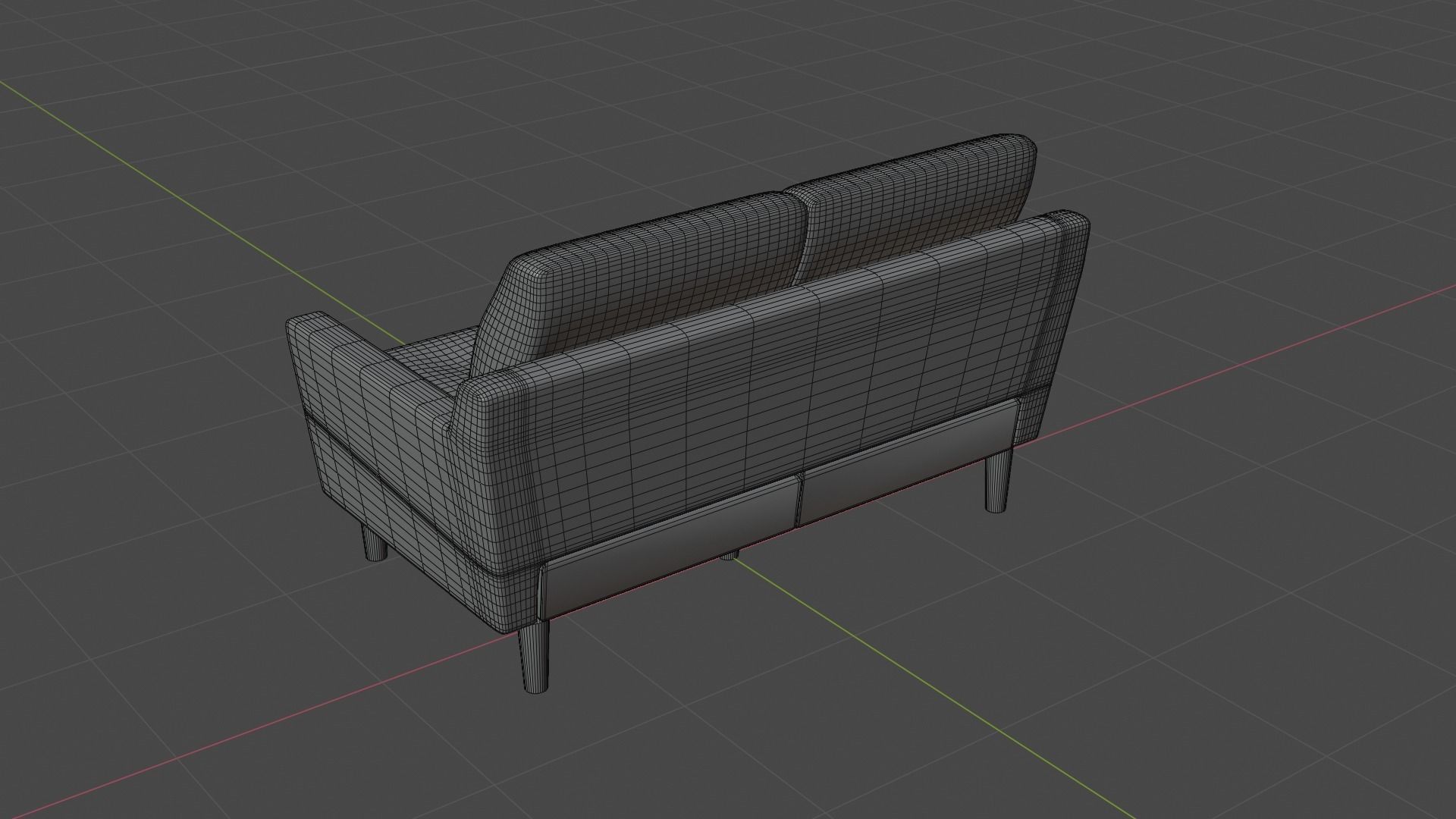Select the far right sofa leg
The image size is (1456, 819).
[x=999, y=482]
